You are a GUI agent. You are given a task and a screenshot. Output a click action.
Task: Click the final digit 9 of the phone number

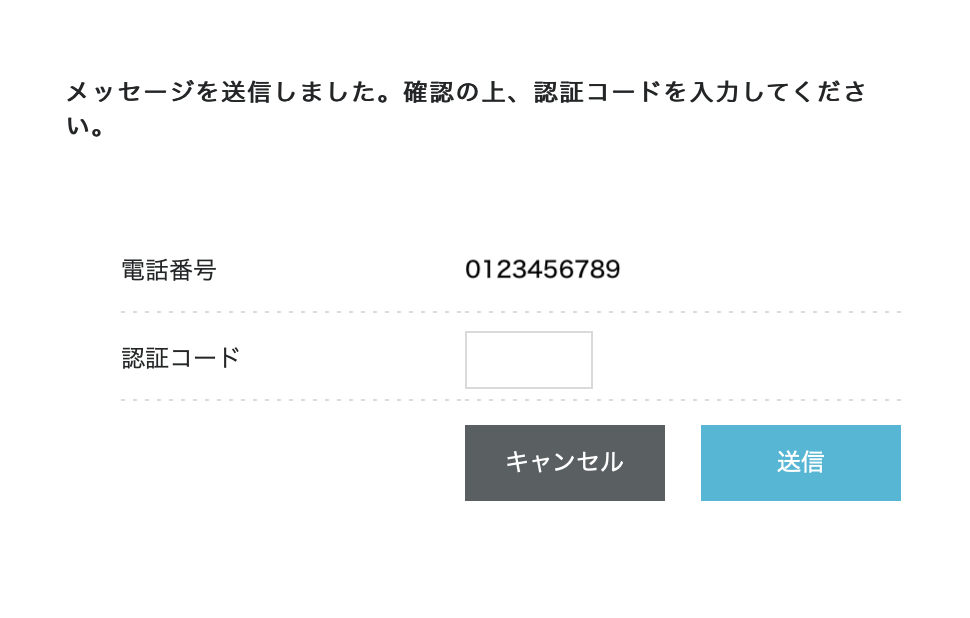point(613,270)
